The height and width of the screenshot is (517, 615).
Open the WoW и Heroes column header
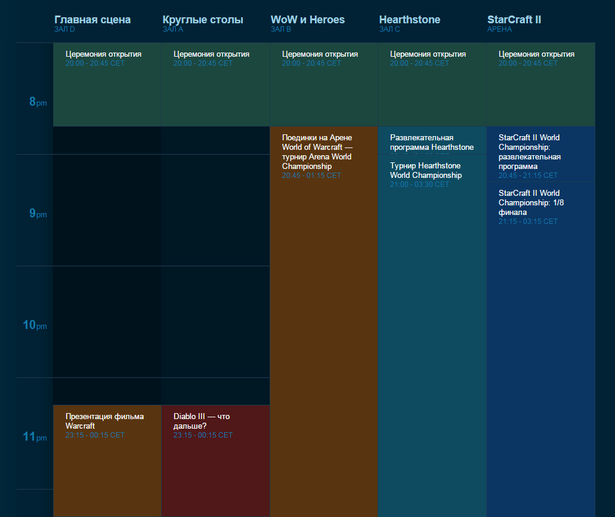point(308,20)
